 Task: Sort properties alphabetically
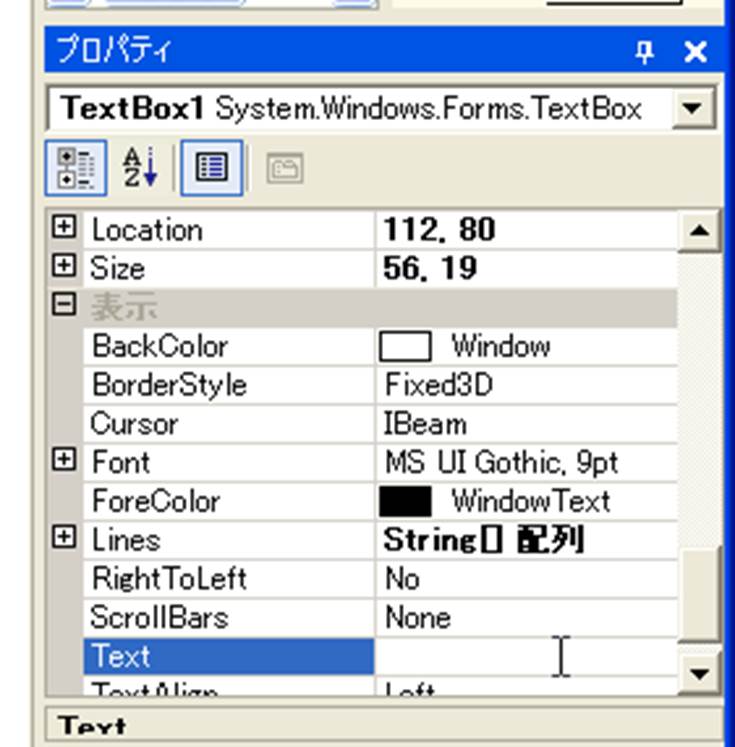140,168
